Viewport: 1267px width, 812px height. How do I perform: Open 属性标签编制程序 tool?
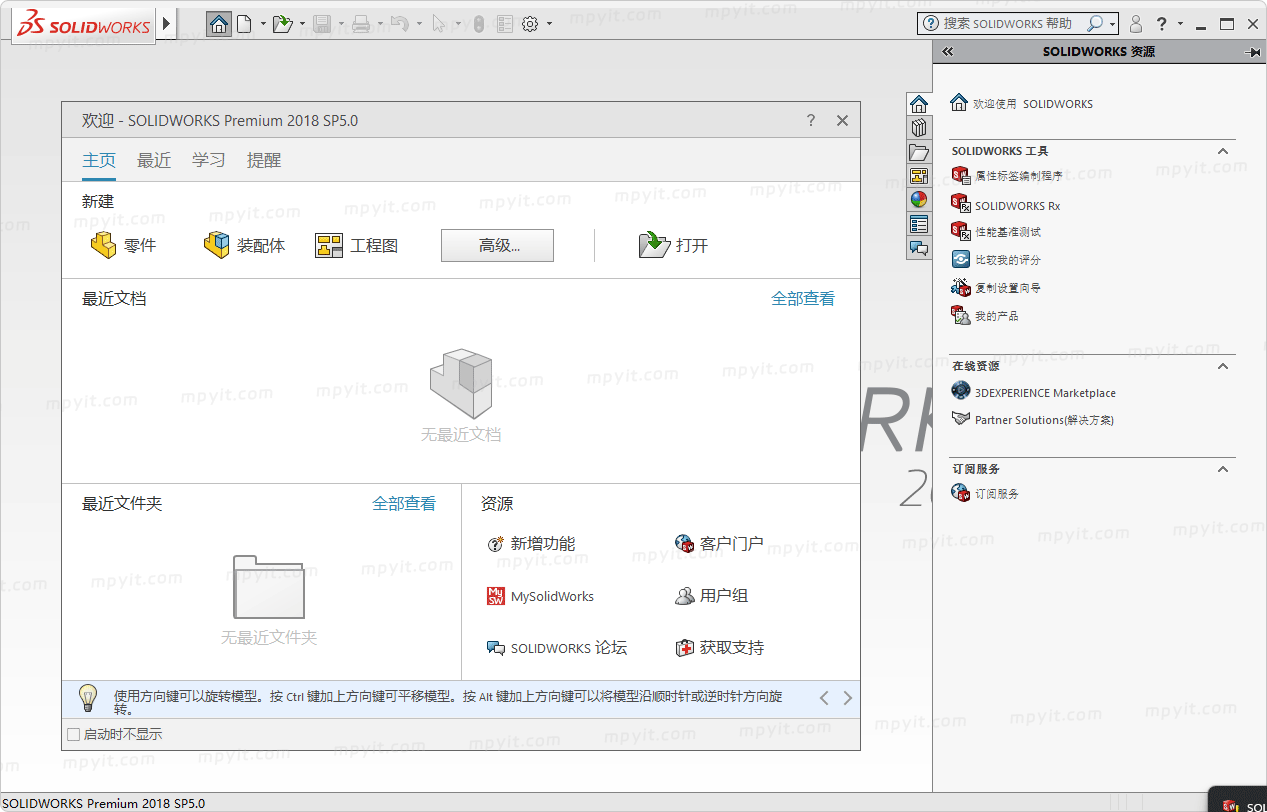click(x=1007, y=176)
